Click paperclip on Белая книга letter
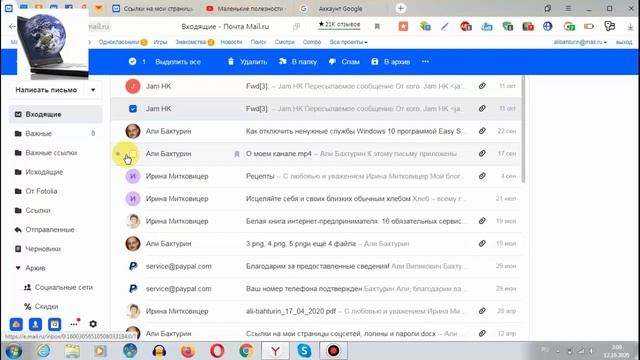This screenshot has width=640, height=360. tap(482, 221)
